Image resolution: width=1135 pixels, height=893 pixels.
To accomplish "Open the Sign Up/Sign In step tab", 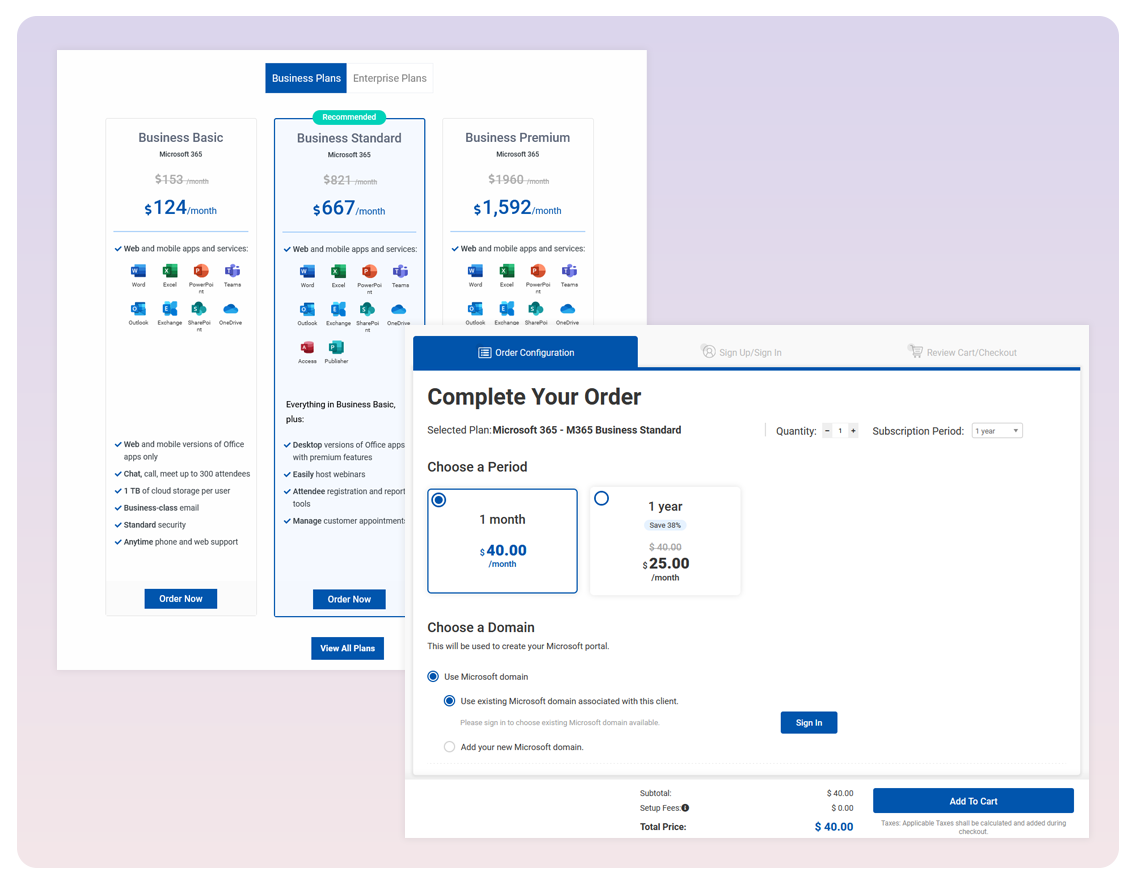I will tap(741, 352).
